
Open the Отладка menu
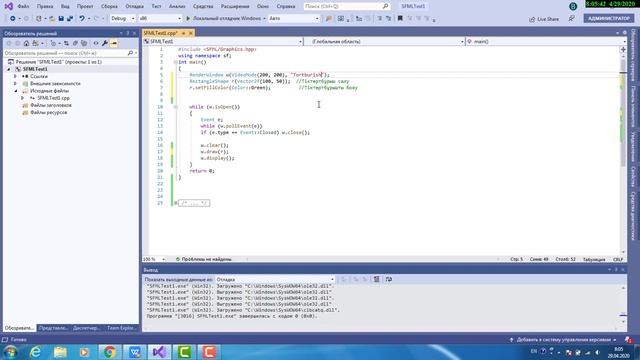point(134,7)
